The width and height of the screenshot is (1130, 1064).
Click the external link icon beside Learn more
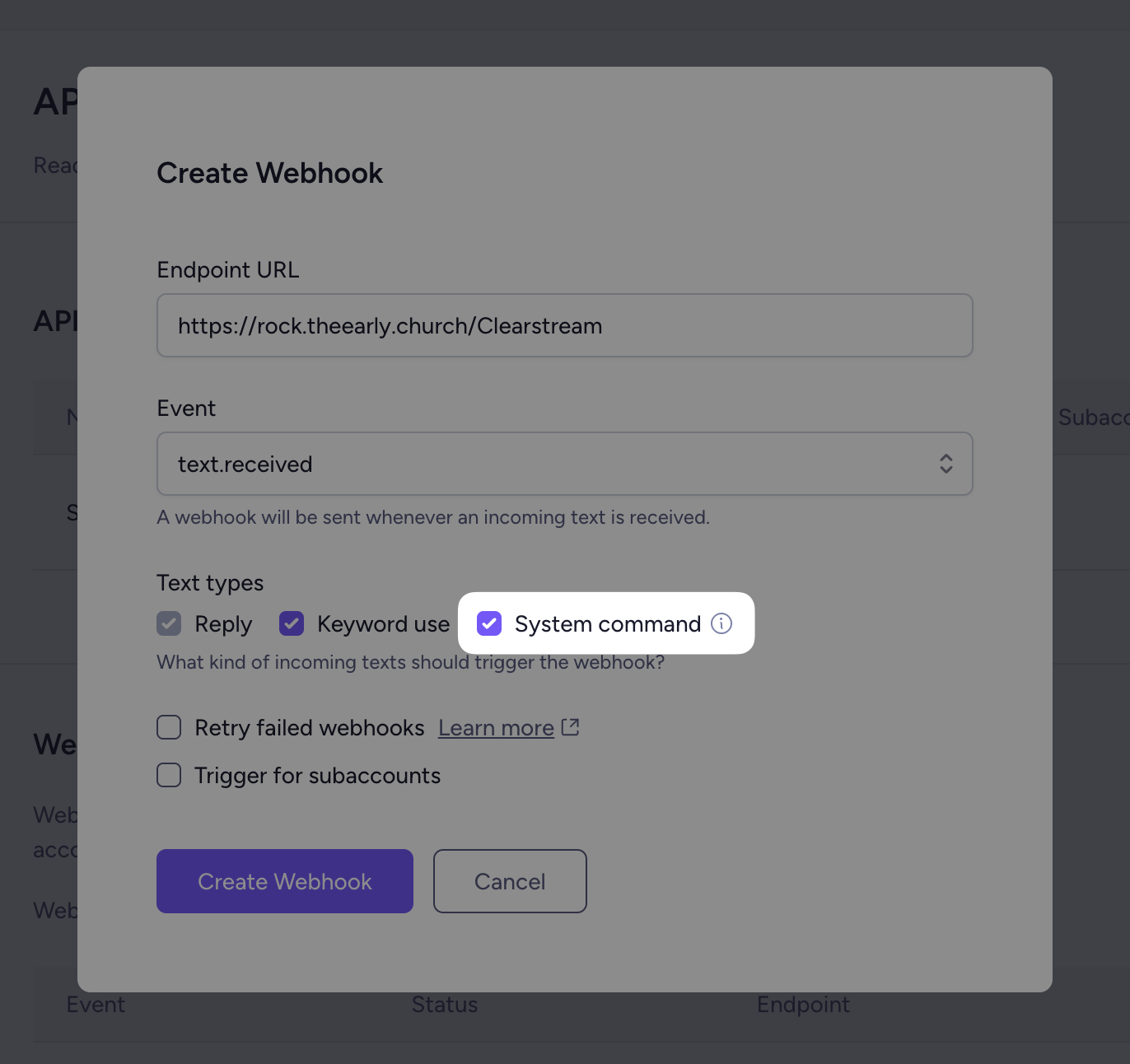coord(571,727)
